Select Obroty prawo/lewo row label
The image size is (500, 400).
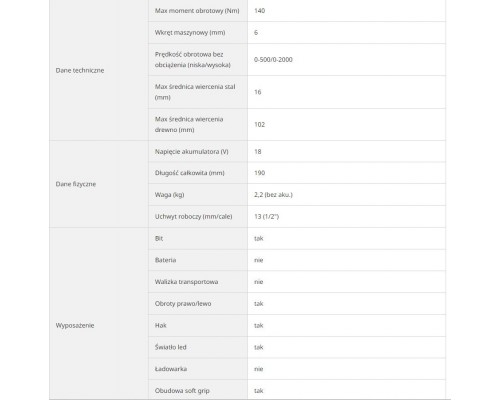(183, 304)
